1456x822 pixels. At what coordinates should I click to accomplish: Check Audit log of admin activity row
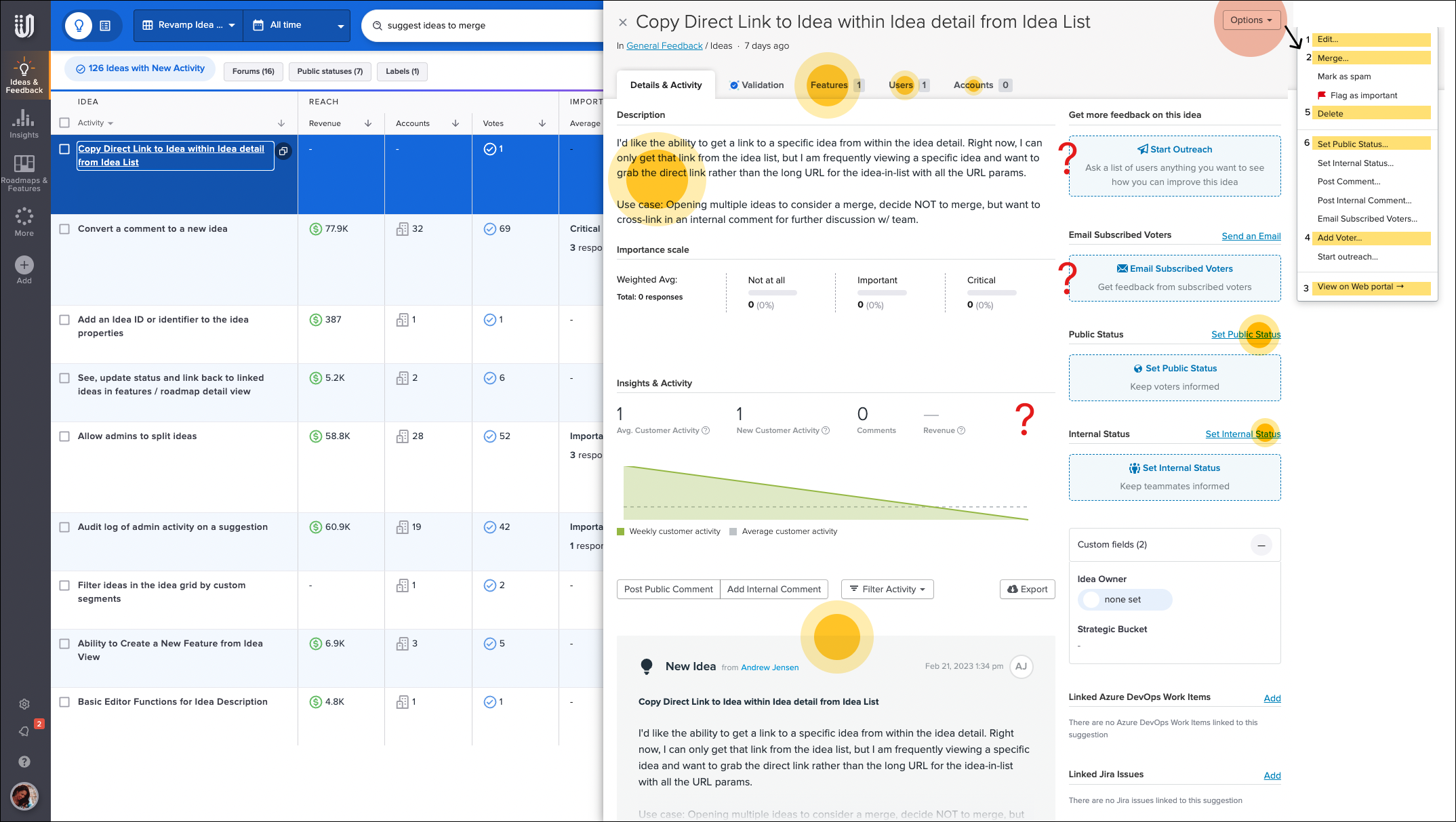[x=64, y=527]
